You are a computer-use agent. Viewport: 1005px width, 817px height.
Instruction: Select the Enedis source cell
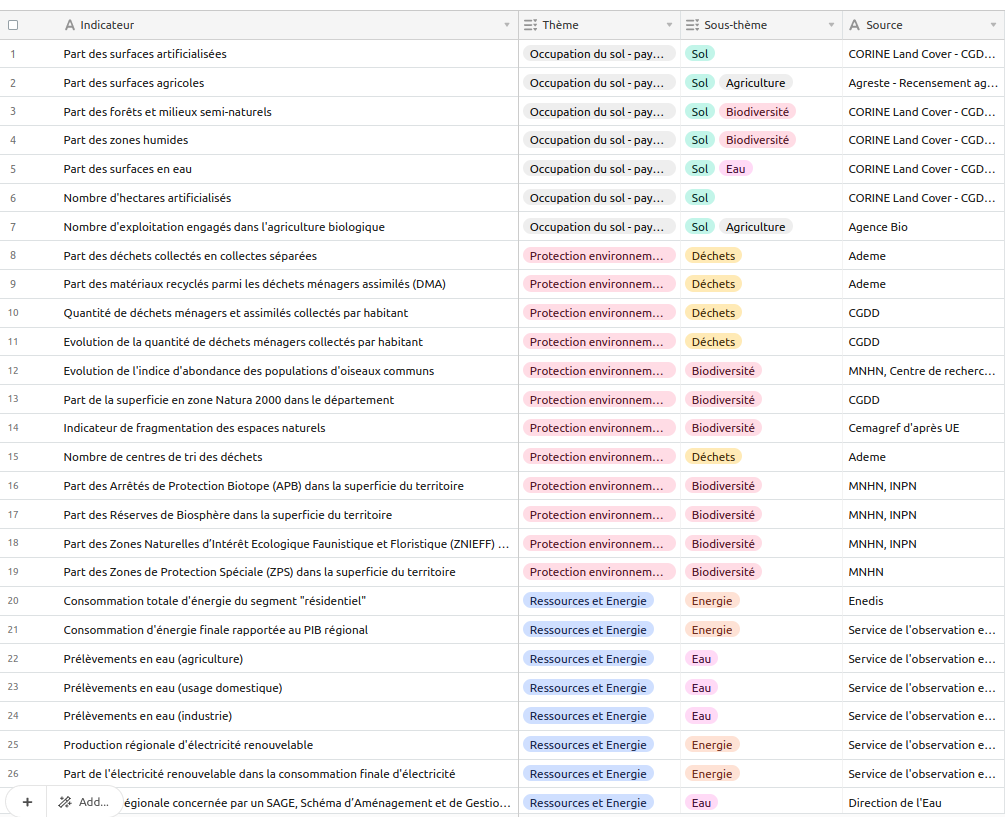pos(866,601)
